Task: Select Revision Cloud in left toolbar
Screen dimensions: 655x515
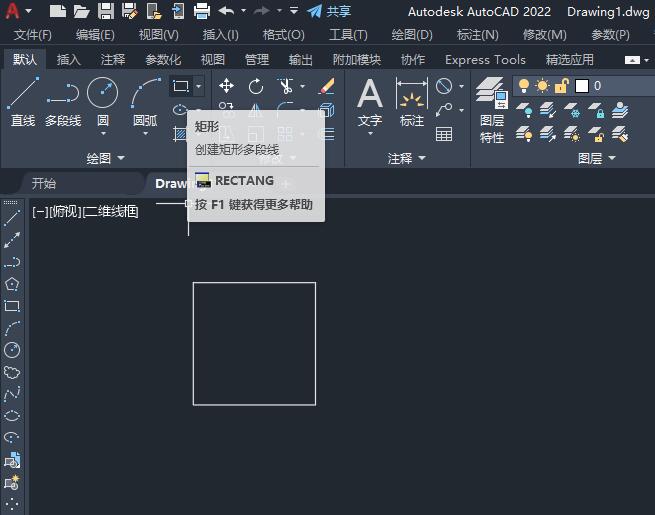Action: tap(12, 372)
